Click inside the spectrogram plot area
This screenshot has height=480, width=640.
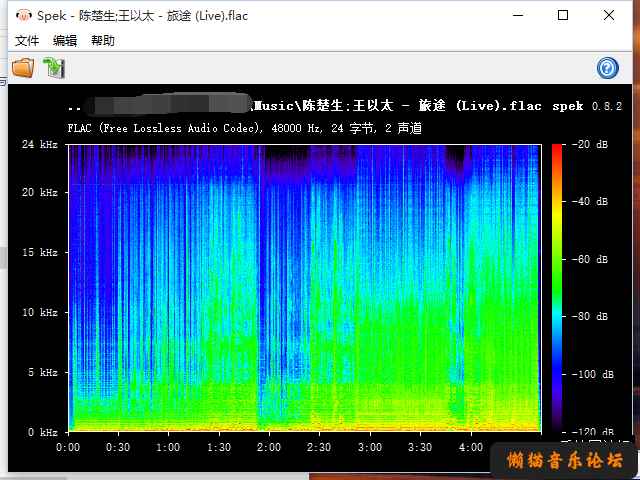(x=305, y=288)
